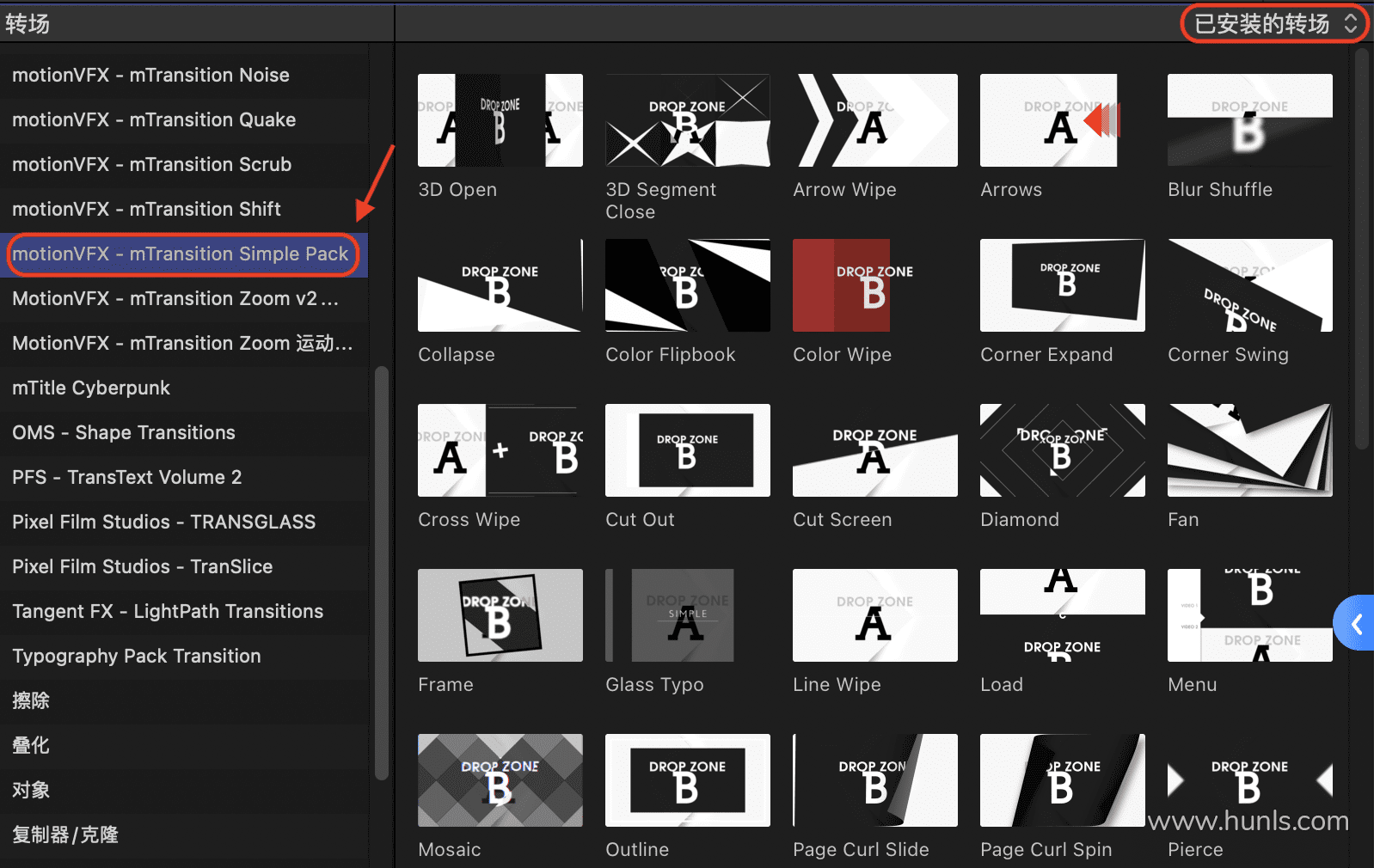Select motionVFX - mTransition Quake category
The image size is (1374, 868).
coord(184,119)
